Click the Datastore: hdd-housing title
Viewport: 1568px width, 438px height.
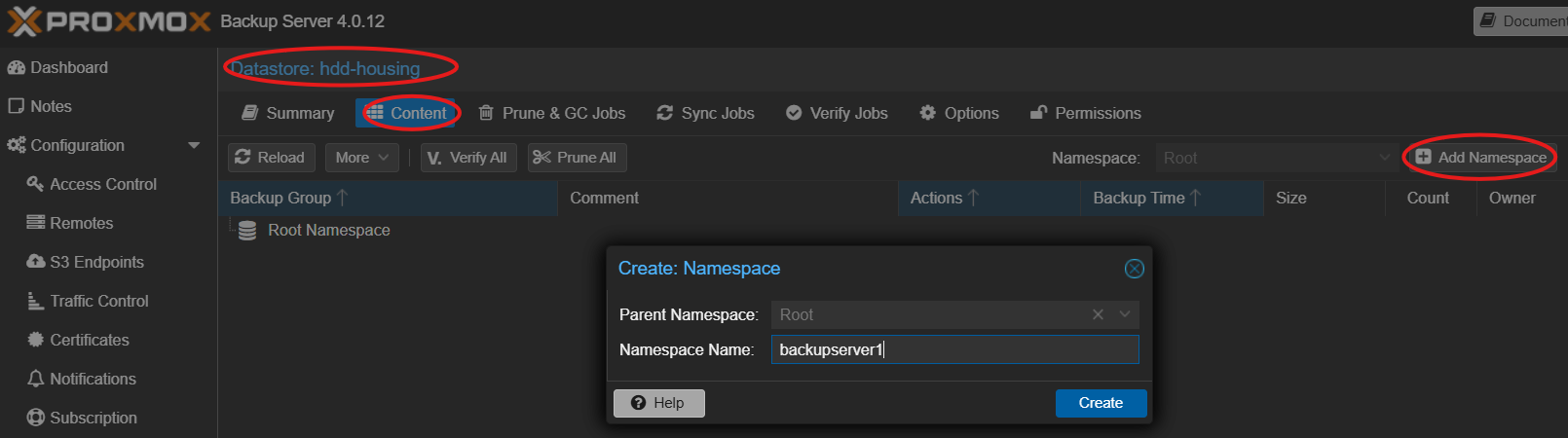(x=325, y=69)
